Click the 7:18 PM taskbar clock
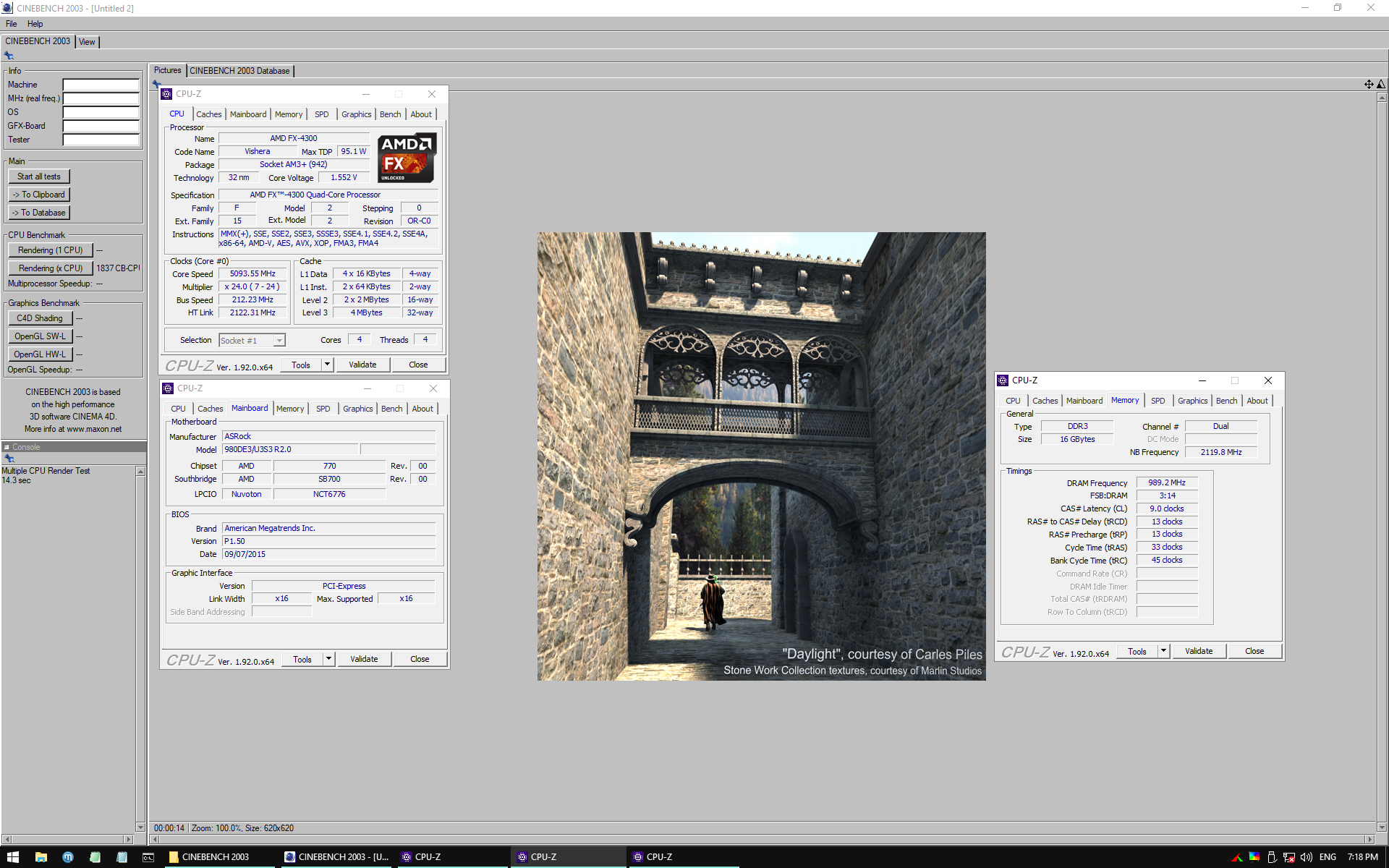This screenshot has height=868, width=1389. 1362,857
